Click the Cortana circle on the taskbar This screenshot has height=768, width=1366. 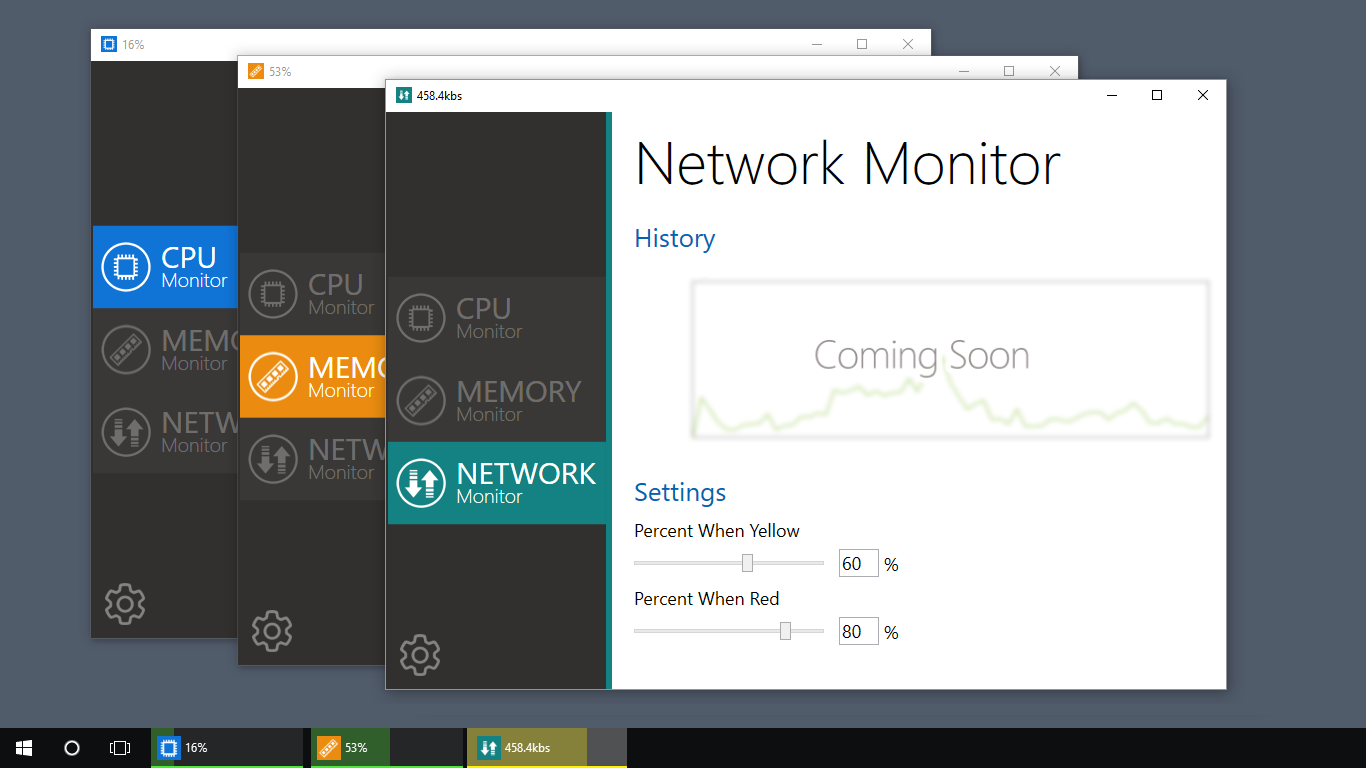(x=72, y=748)
